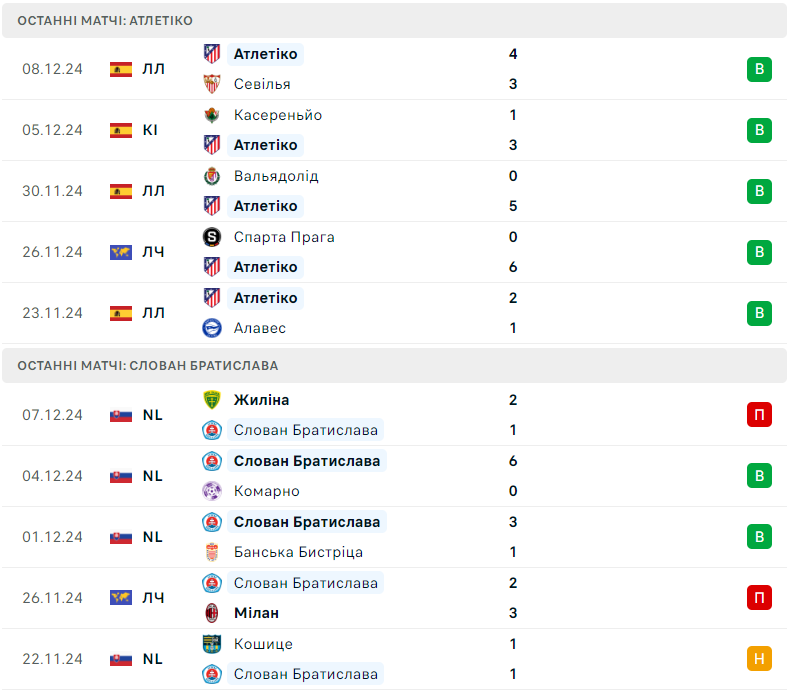
Task: Click the AC Milan crest icon
Action: click(x=212, y=613)
